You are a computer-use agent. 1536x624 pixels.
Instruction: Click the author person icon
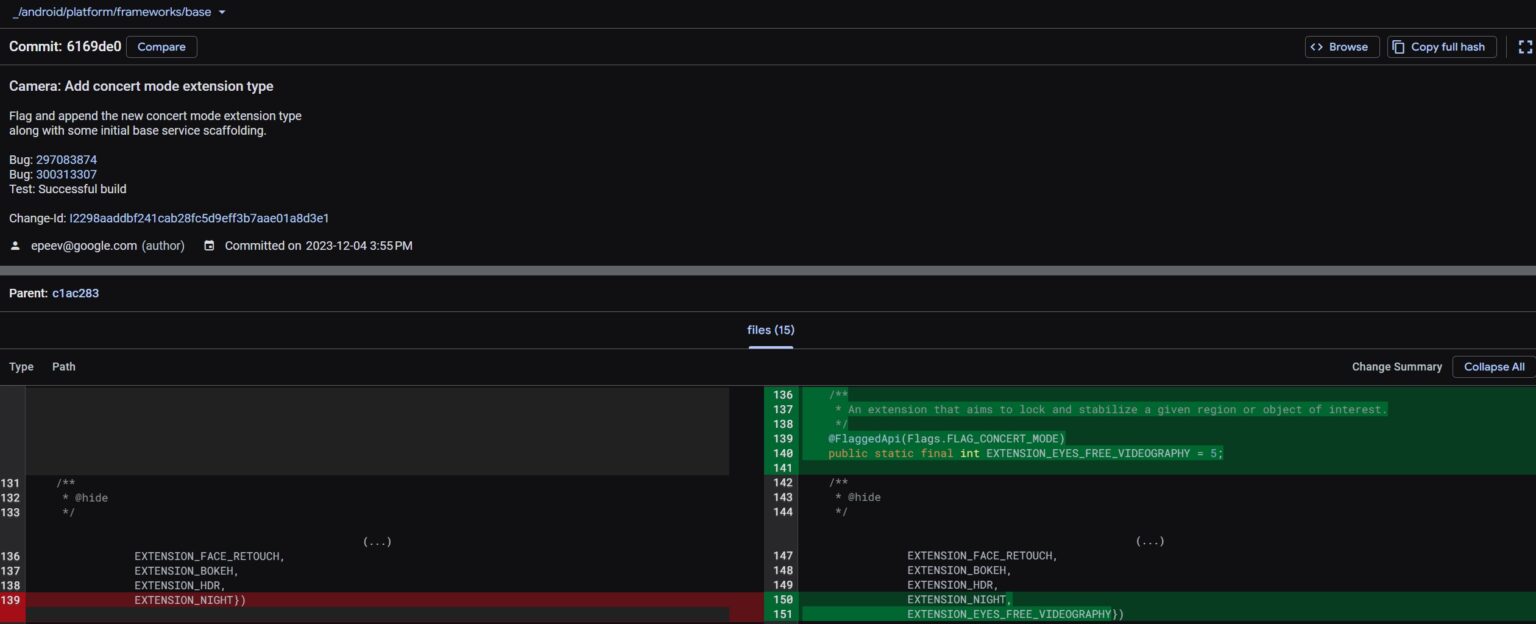pos(15,246)
